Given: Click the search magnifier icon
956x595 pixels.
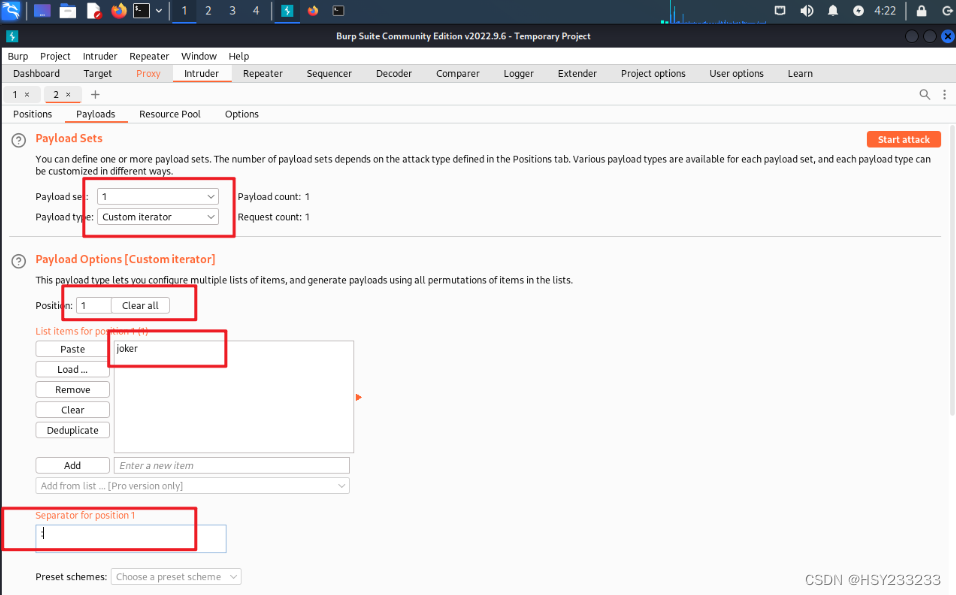Looking at the screenshot, I should 924,94.
